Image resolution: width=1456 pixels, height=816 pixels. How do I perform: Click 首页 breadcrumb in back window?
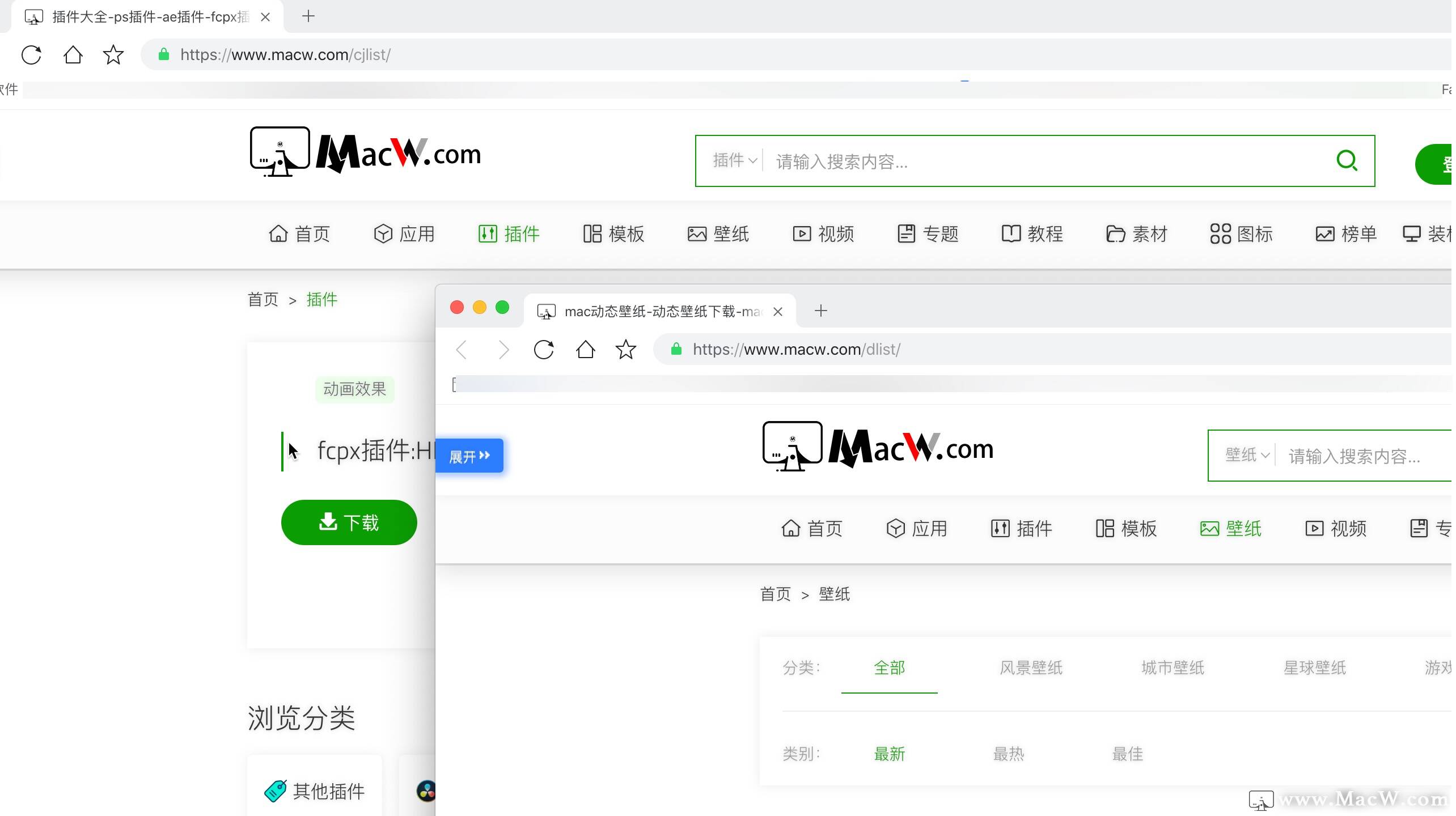coord(263,299)
